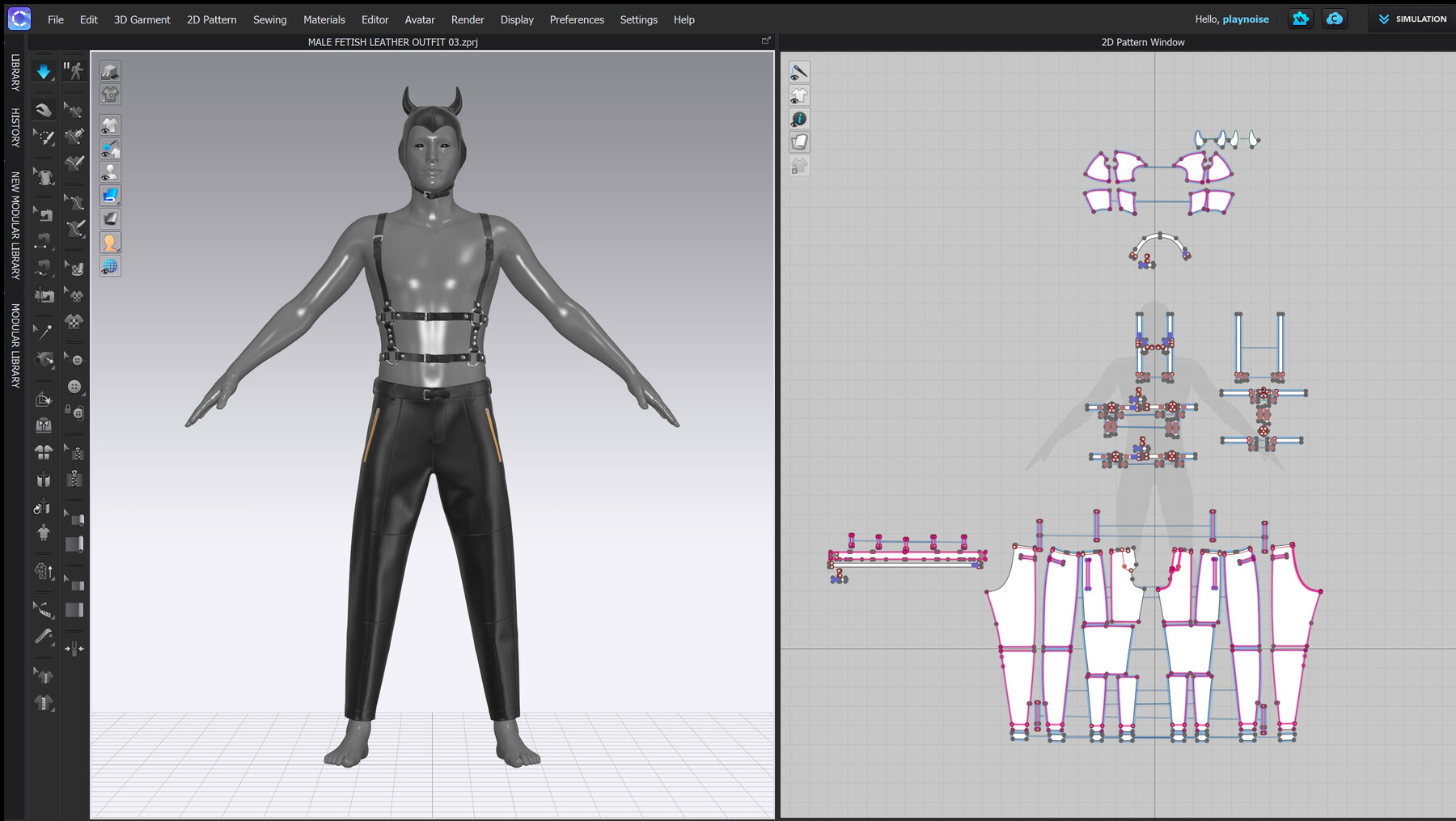1456x821 pixels.
Task: Open the Materials menu
Action: coord(324,19)
